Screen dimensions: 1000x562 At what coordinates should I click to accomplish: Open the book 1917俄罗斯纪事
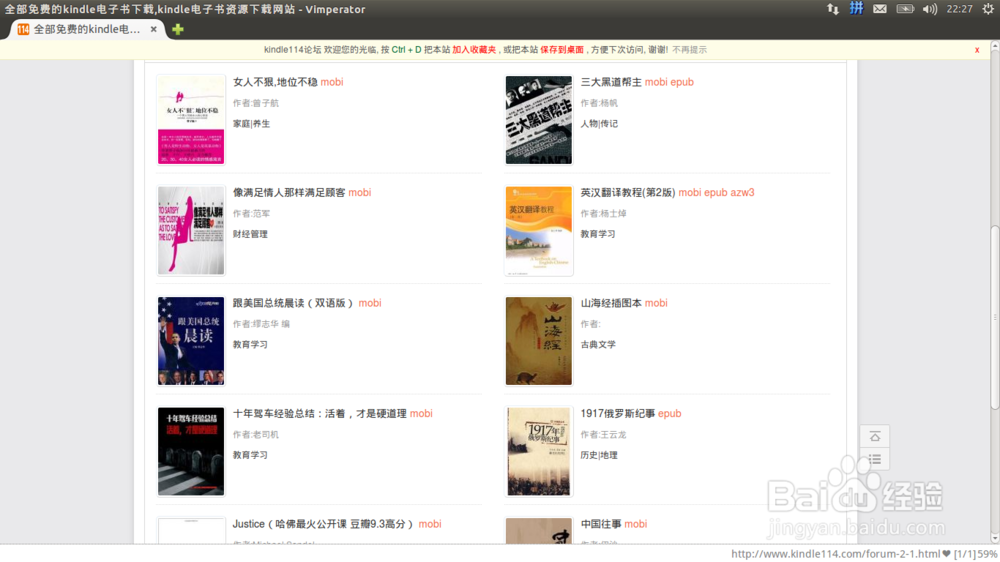617,413
